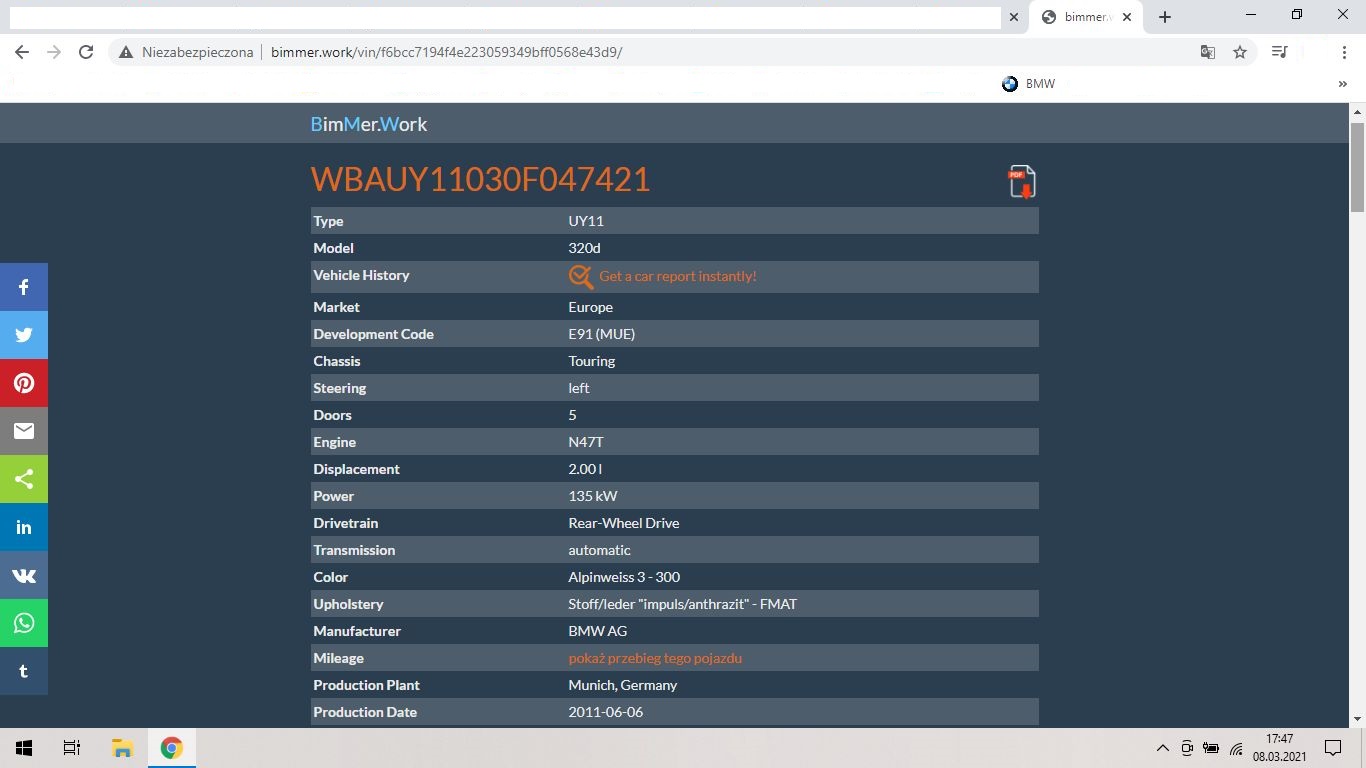Viewport: 1366px width, 768px height.
Task: Open the BMW bookmark
Action: coord(1029,84)
